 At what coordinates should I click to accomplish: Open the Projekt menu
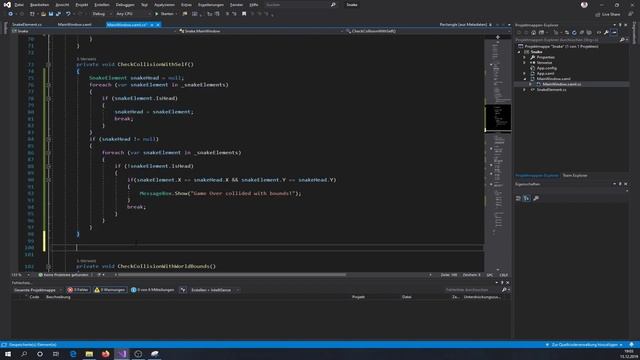[x=82, y=5]
